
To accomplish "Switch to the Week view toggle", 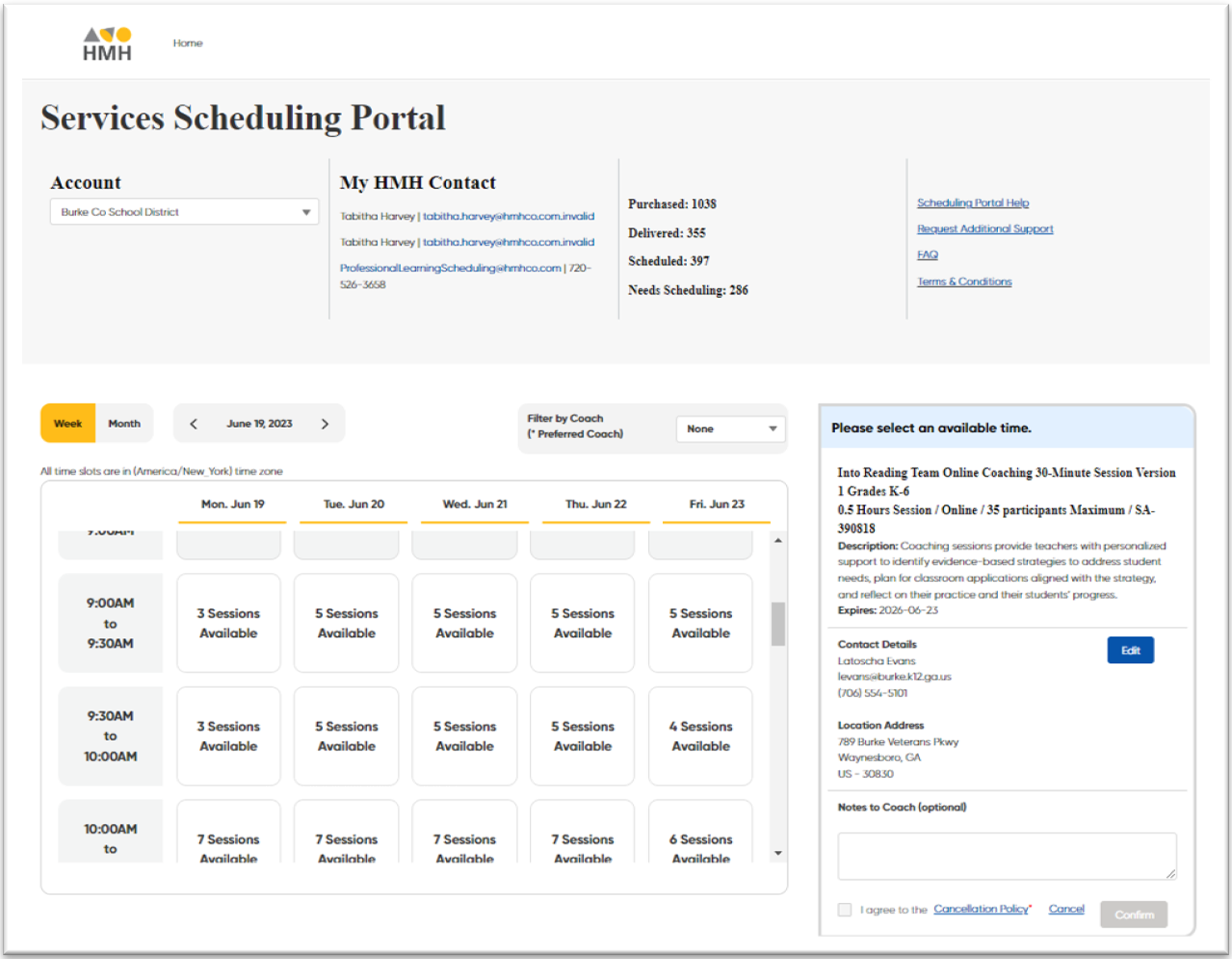I will tap(67, 423).
